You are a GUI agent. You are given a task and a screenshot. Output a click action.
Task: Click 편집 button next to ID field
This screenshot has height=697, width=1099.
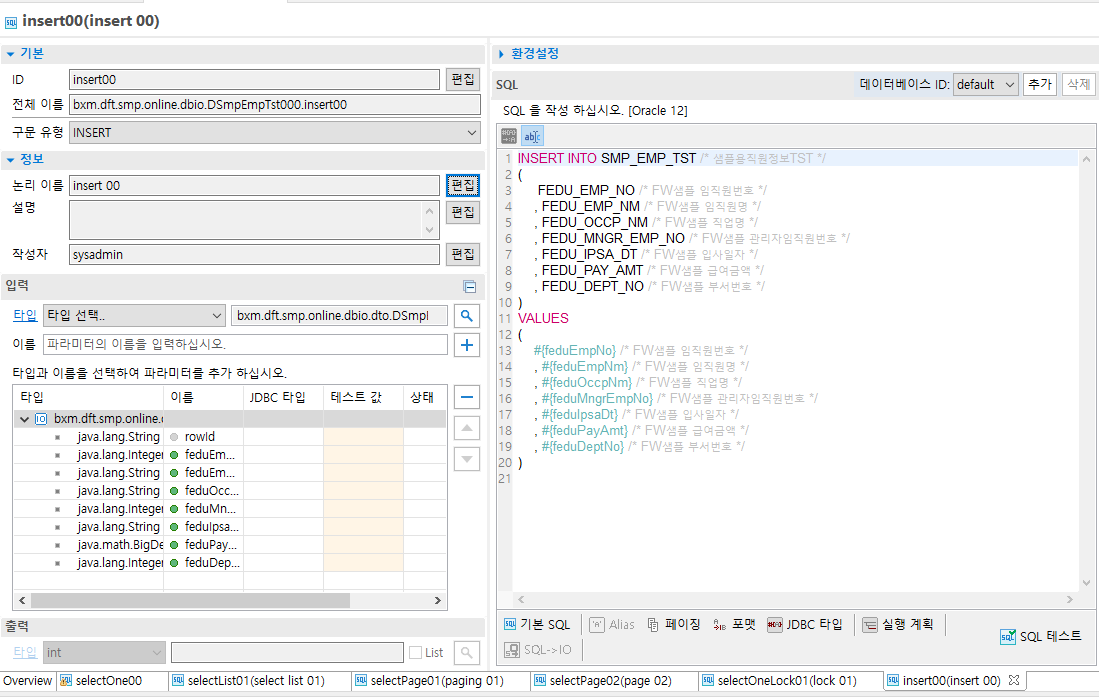462,80
